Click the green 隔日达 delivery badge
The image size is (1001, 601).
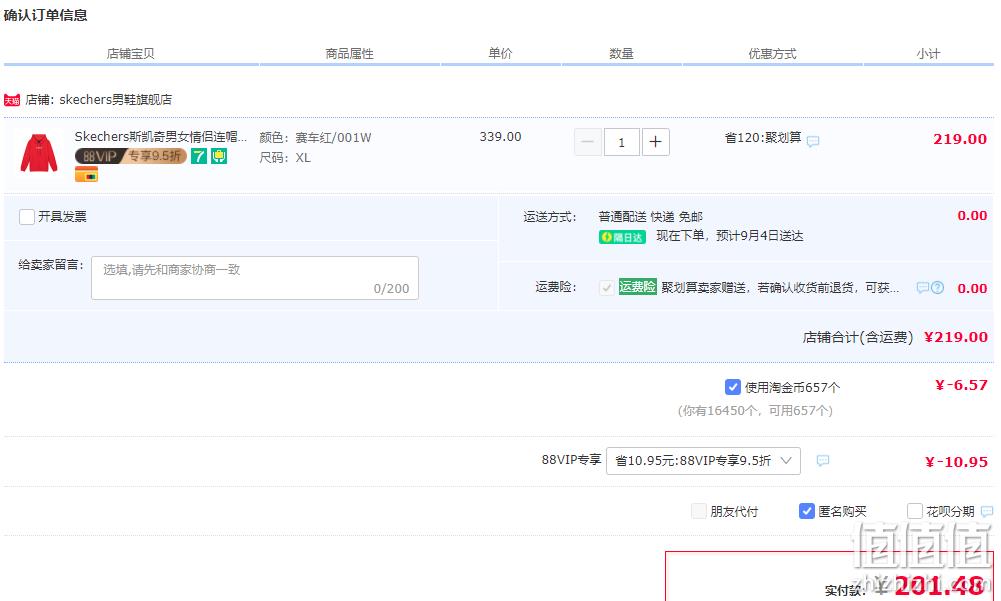[622, 237]
